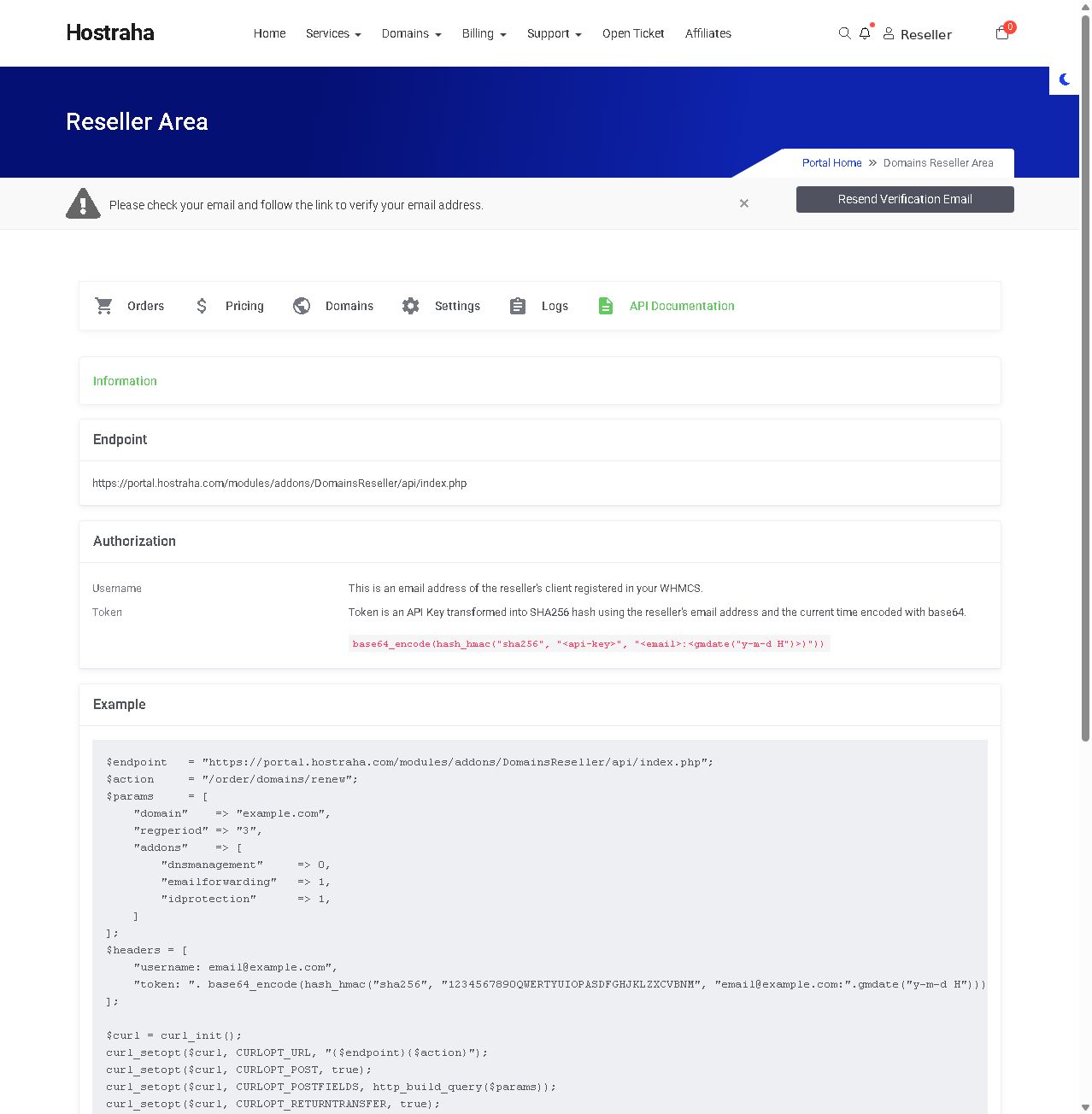Click the search magnifier icon
The image size is (1092, 1114).
(844, 33)
